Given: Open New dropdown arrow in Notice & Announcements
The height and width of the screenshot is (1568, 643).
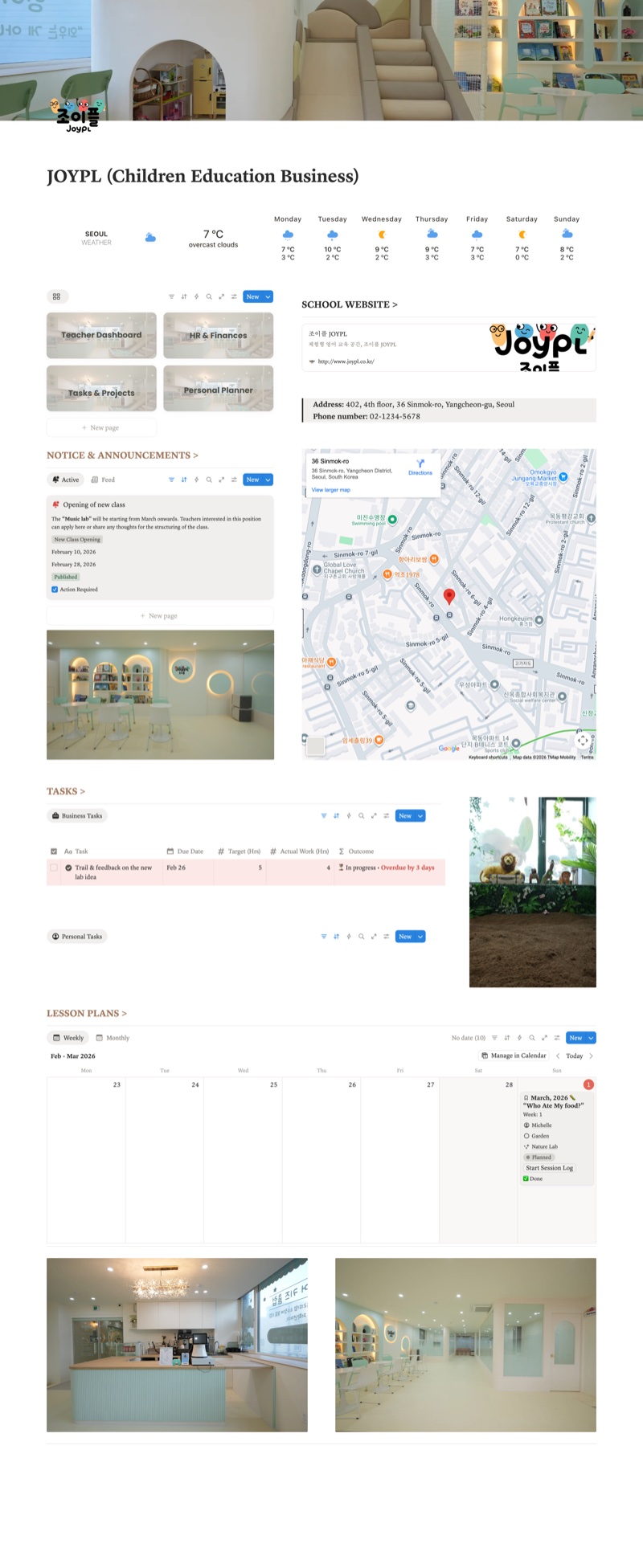Looking at the screenshot, I should point(268,480).
